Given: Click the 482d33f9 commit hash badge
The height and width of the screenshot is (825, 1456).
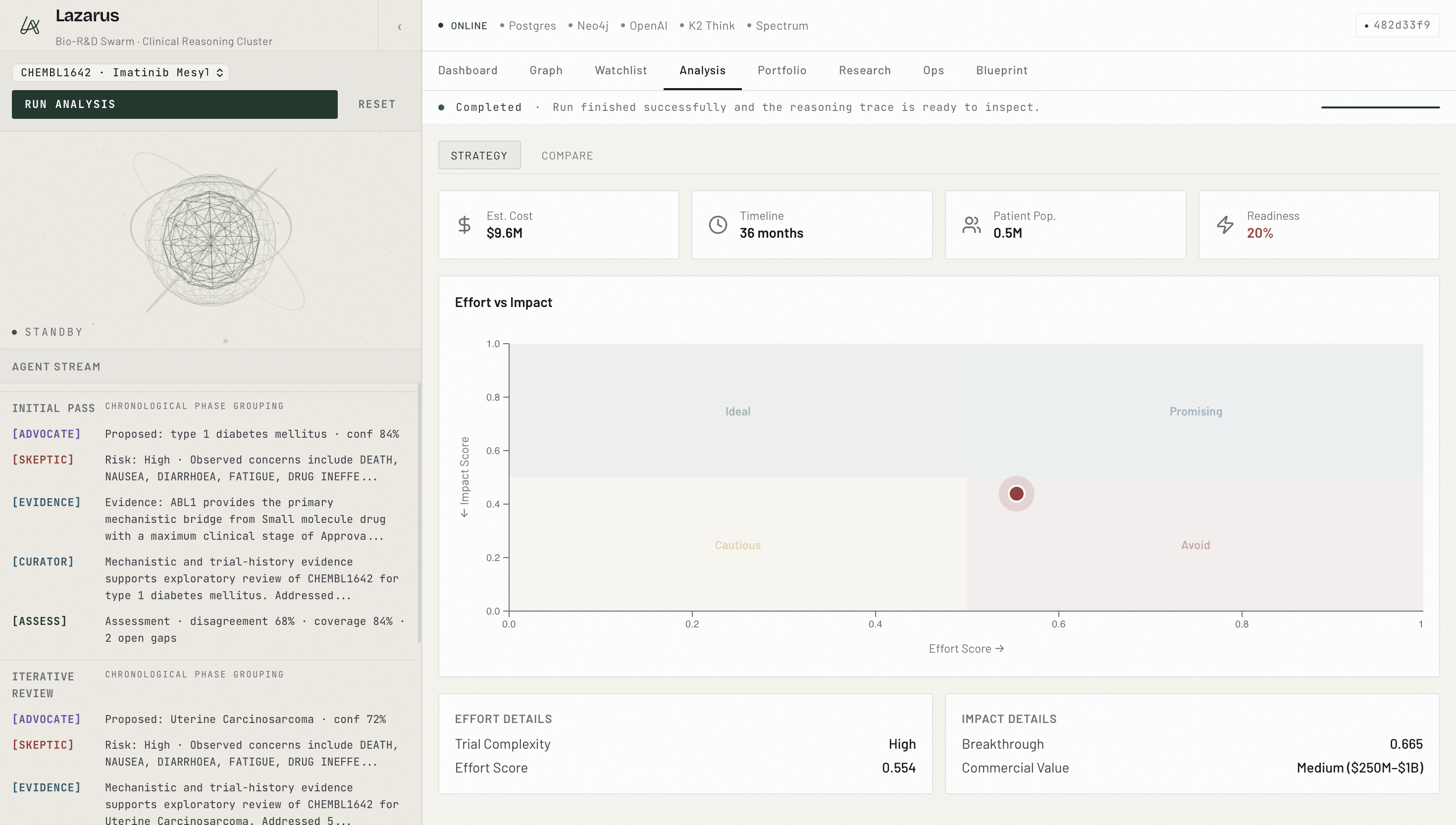Looking at the screenshot, I should pyautogui.click(x=1397, y=25).
